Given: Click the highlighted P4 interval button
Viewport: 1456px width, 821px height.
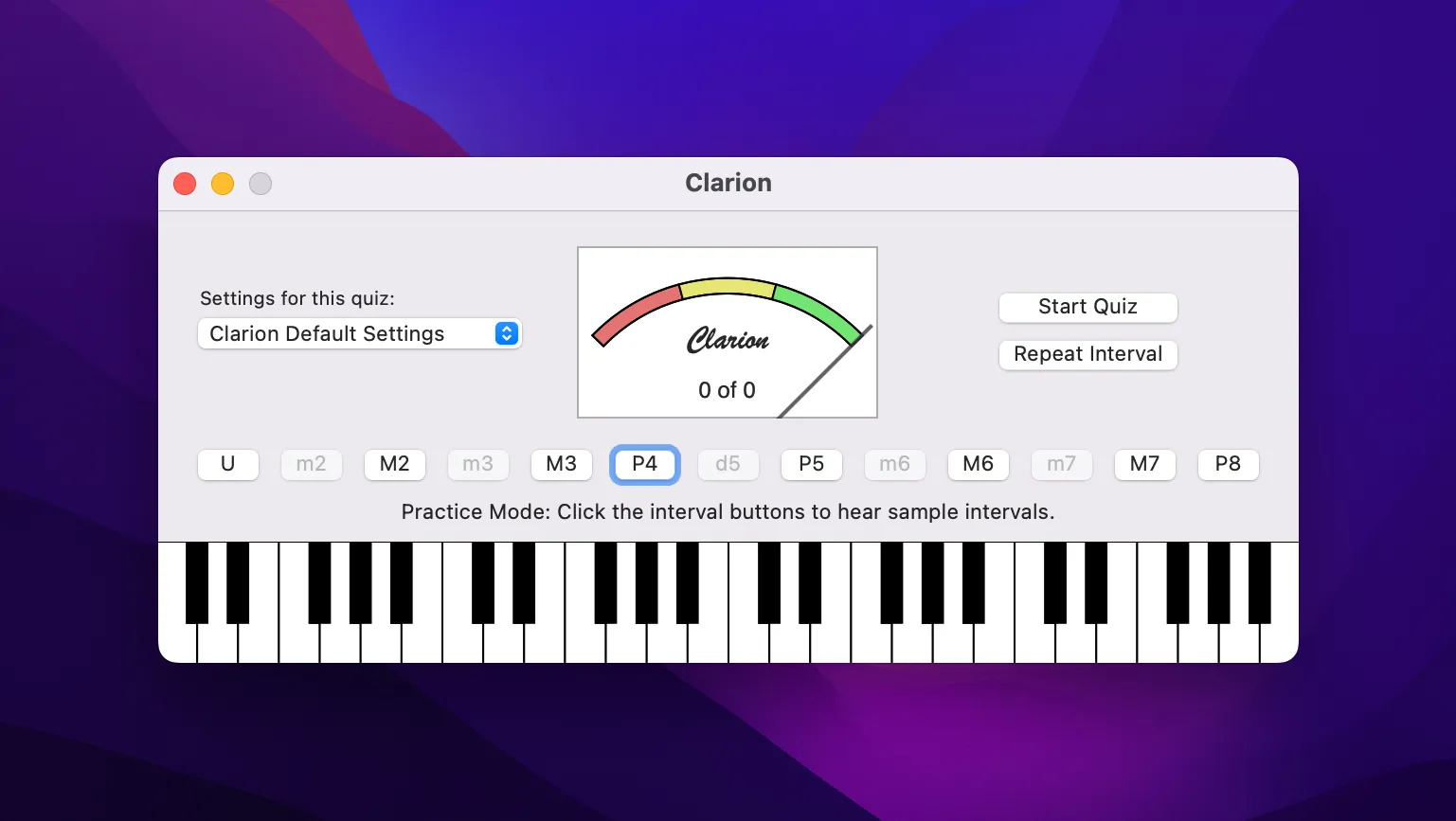Looking at the screenshot, I should [645, 464].
